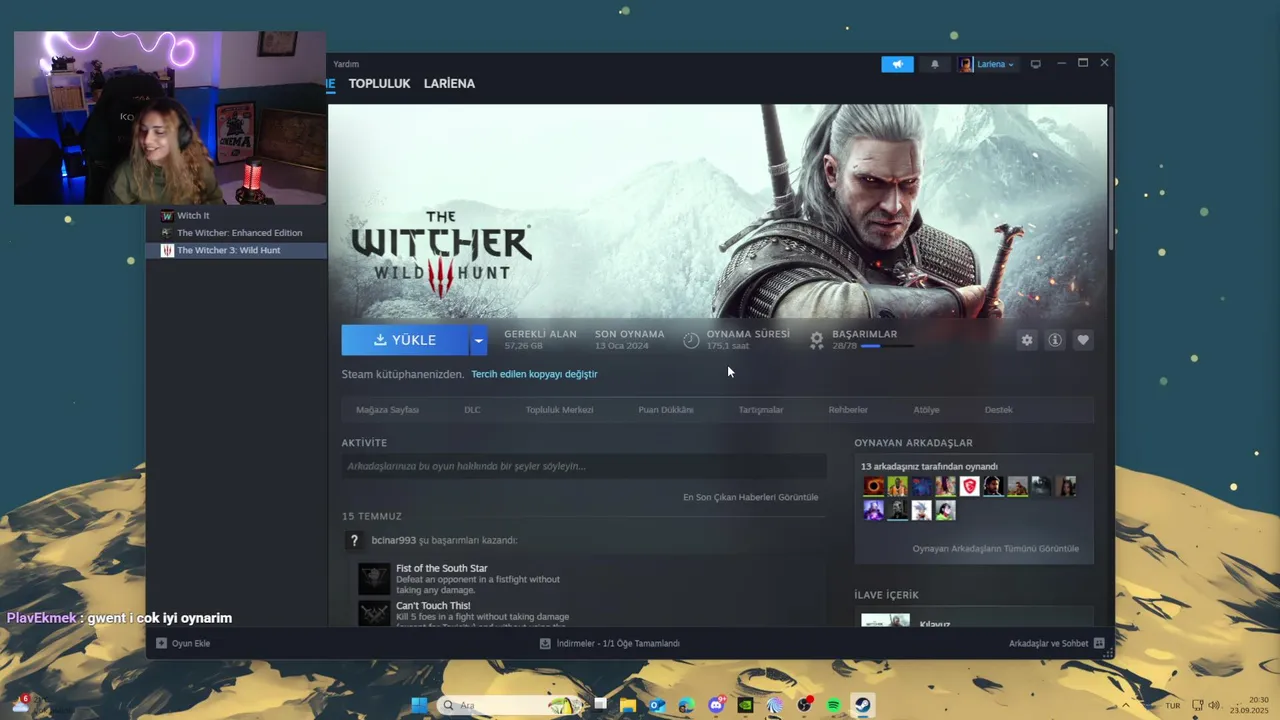Screen dimensions: 1280x720
Task: Click the Oynama Süresi clock icon
Action: 691,340
